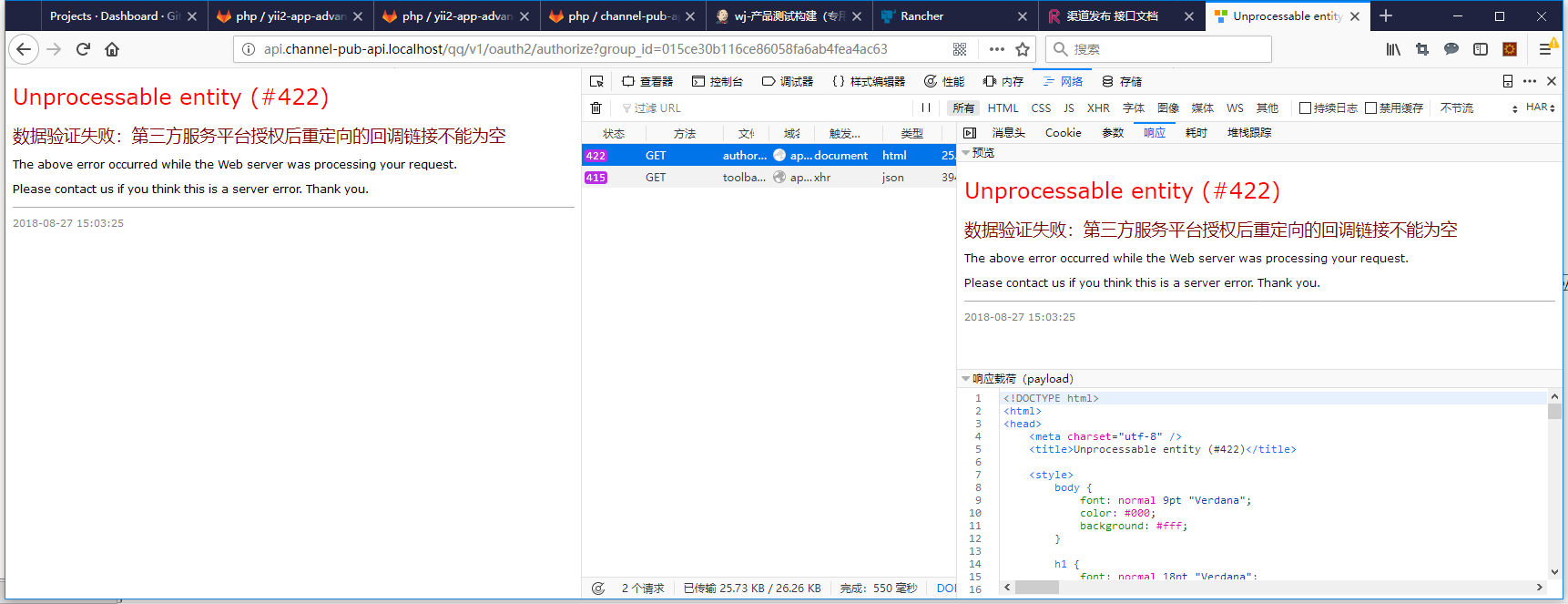Image resolution: width=1568 pixels, height=604 pixels.
Task: Open the HAR dropdown menu
Action: (x=1540, y=107)
